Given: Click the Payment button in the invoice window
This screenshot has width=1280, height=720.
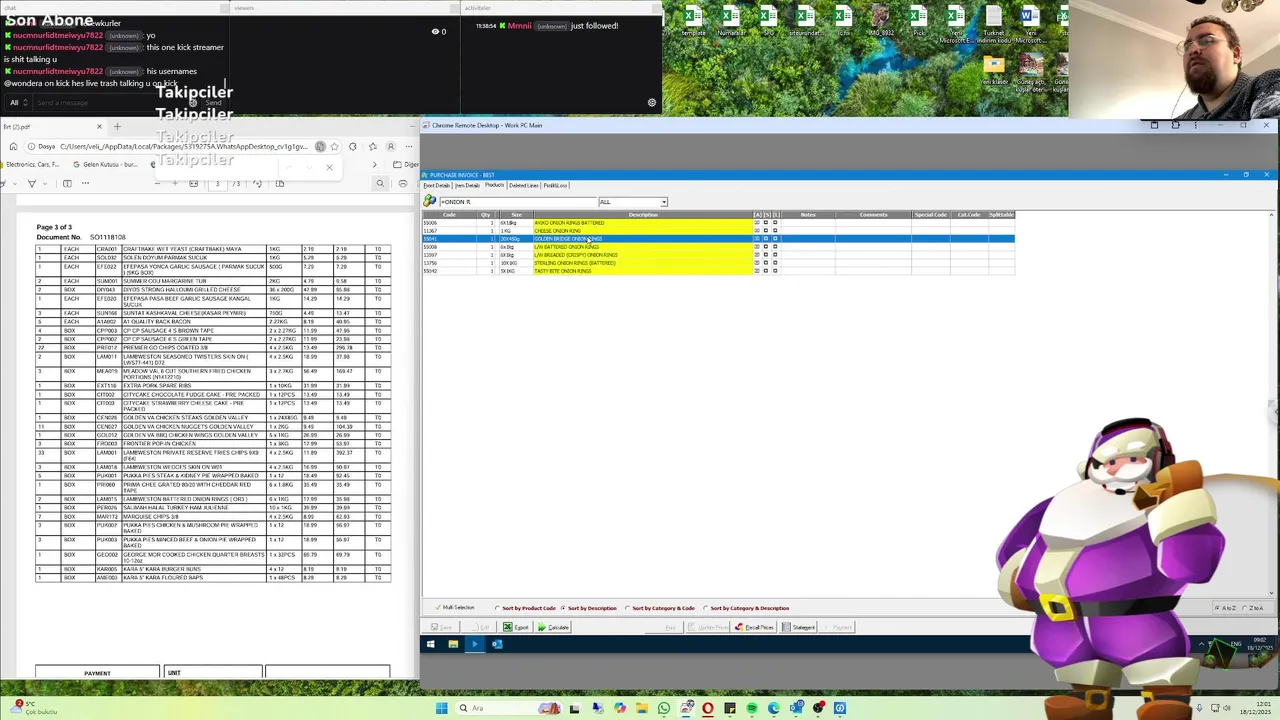Looking at the screenshot, I should pos(838,627).
